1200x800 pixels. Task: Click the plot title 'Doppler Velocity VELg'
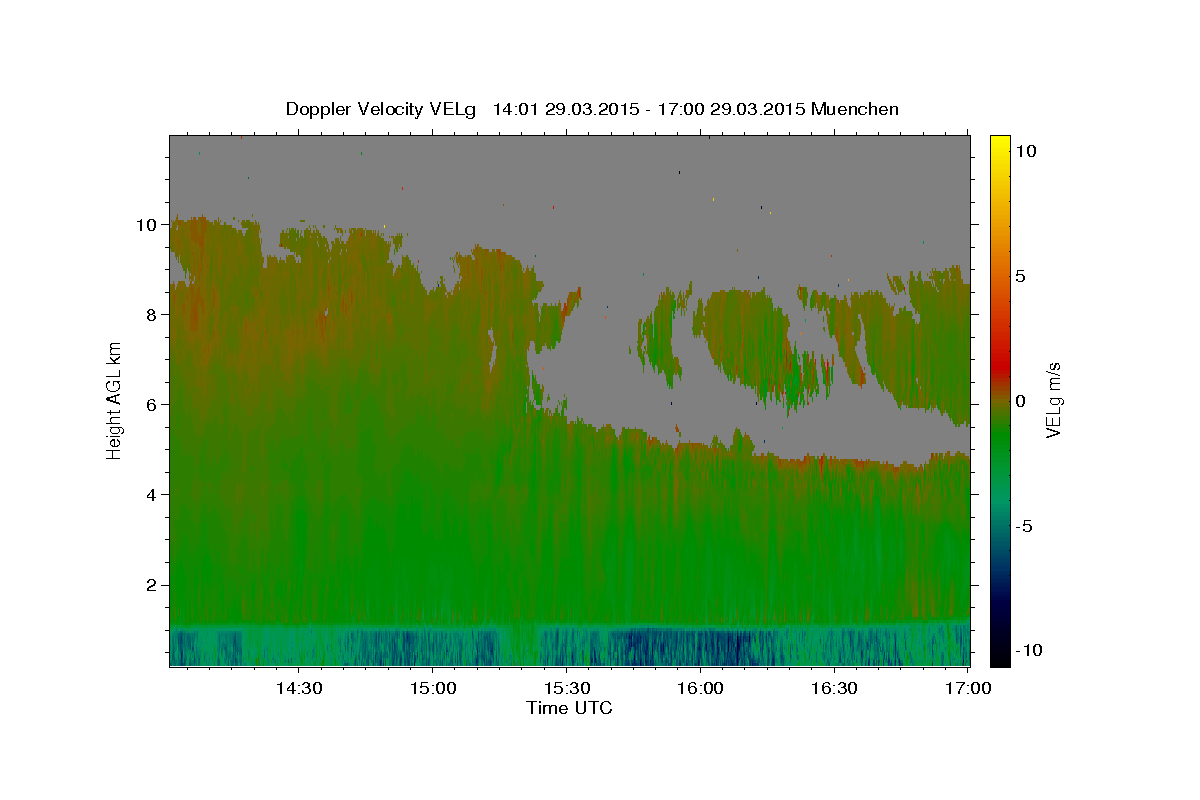380,109
